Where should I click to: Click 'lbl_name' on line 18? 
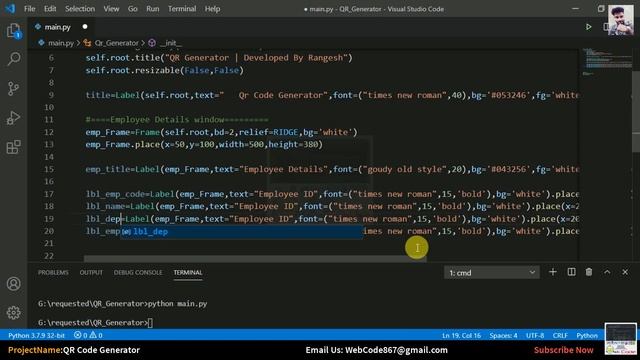pos(105,207)
